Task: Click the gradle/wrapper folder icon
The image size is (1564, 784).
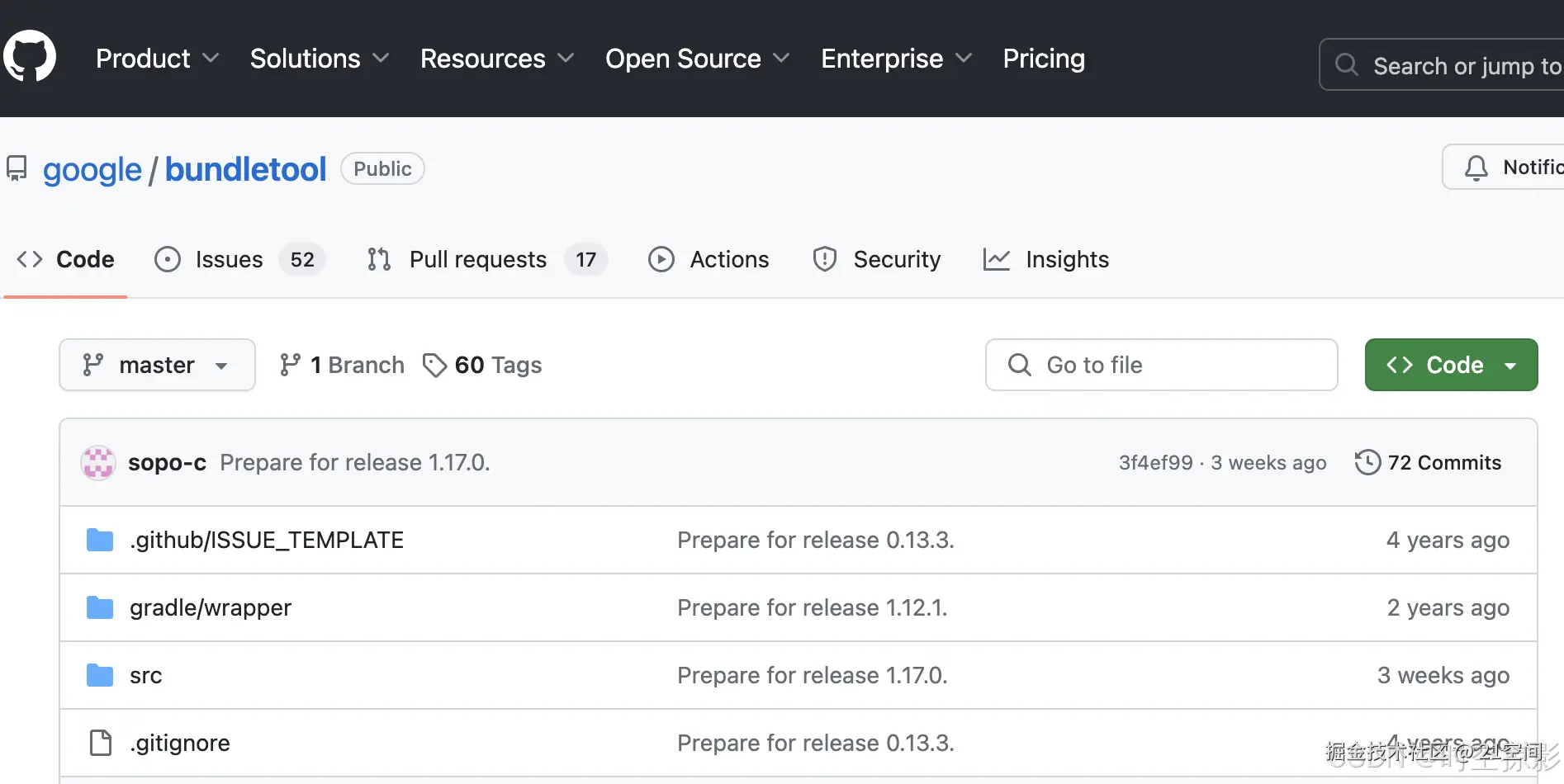Action: [100, 607]
